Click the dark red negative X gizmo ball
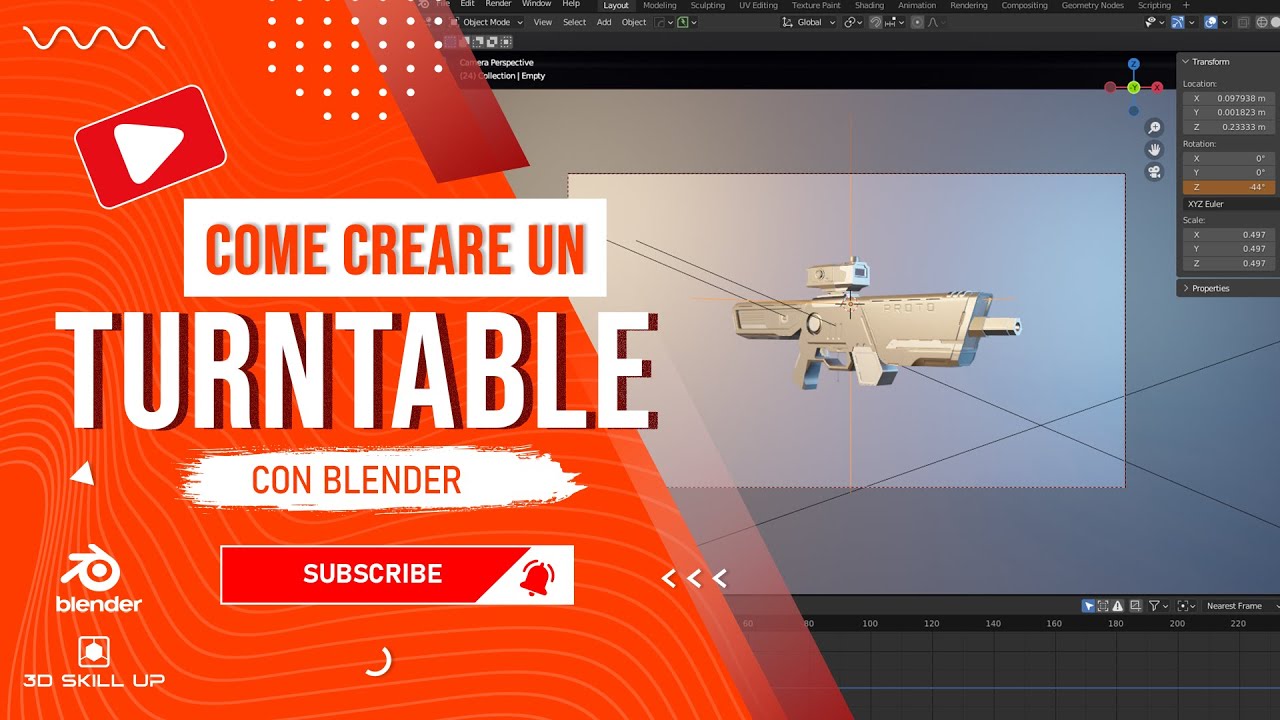 click(1110, 88)
